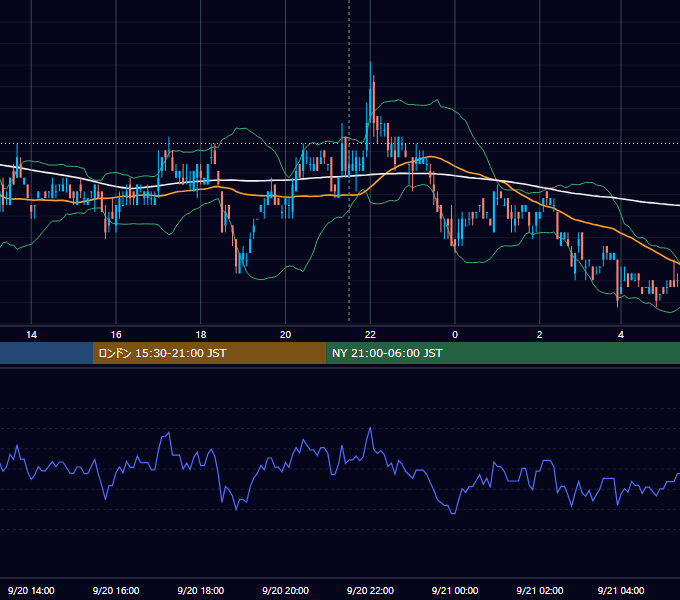Click the vertical dotted crosshair line on the price chart
The width and height of the screenshot is (680, 600).
click(349, 160)
